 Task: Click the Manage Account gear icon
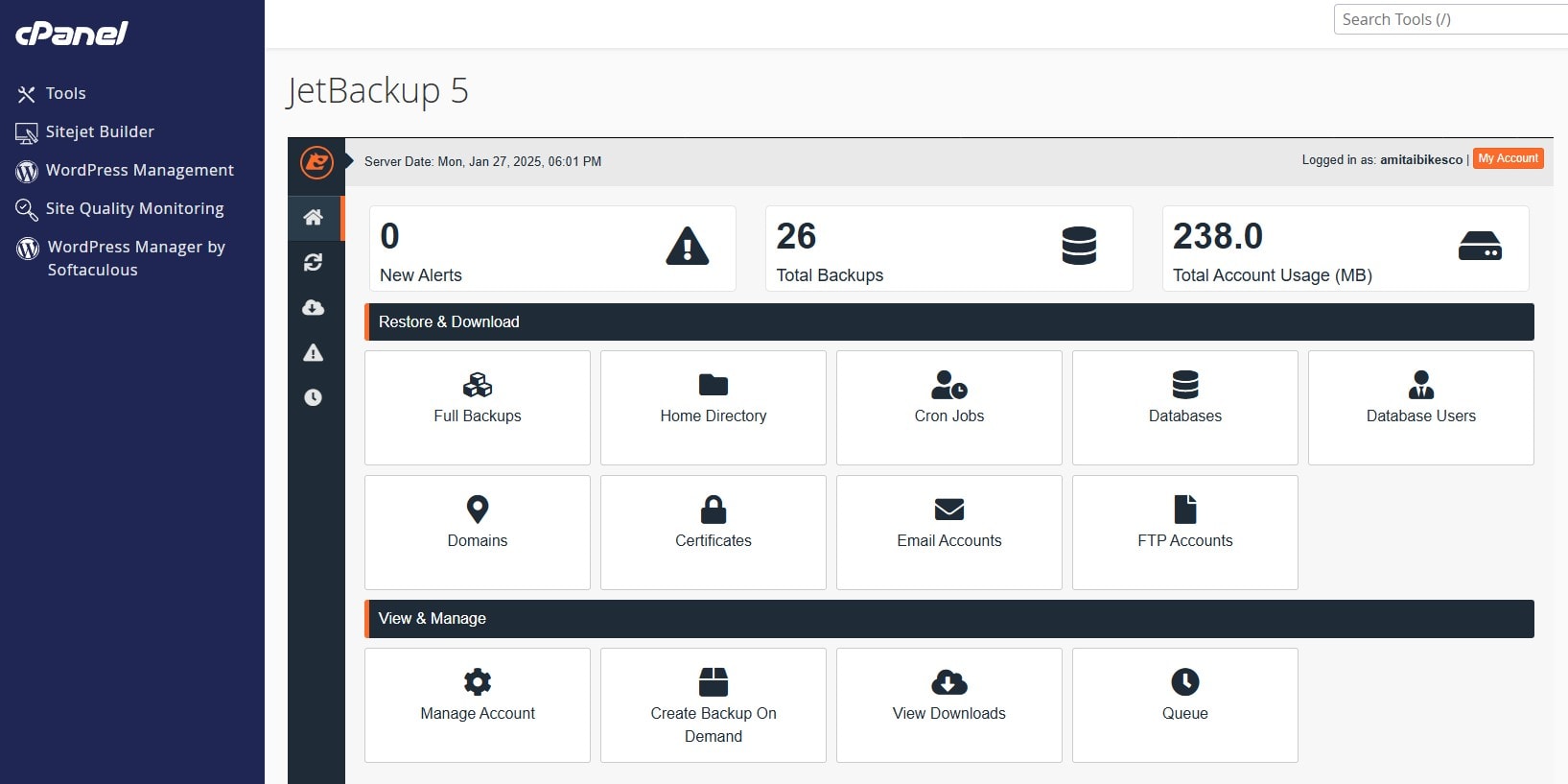coord(478,682)
